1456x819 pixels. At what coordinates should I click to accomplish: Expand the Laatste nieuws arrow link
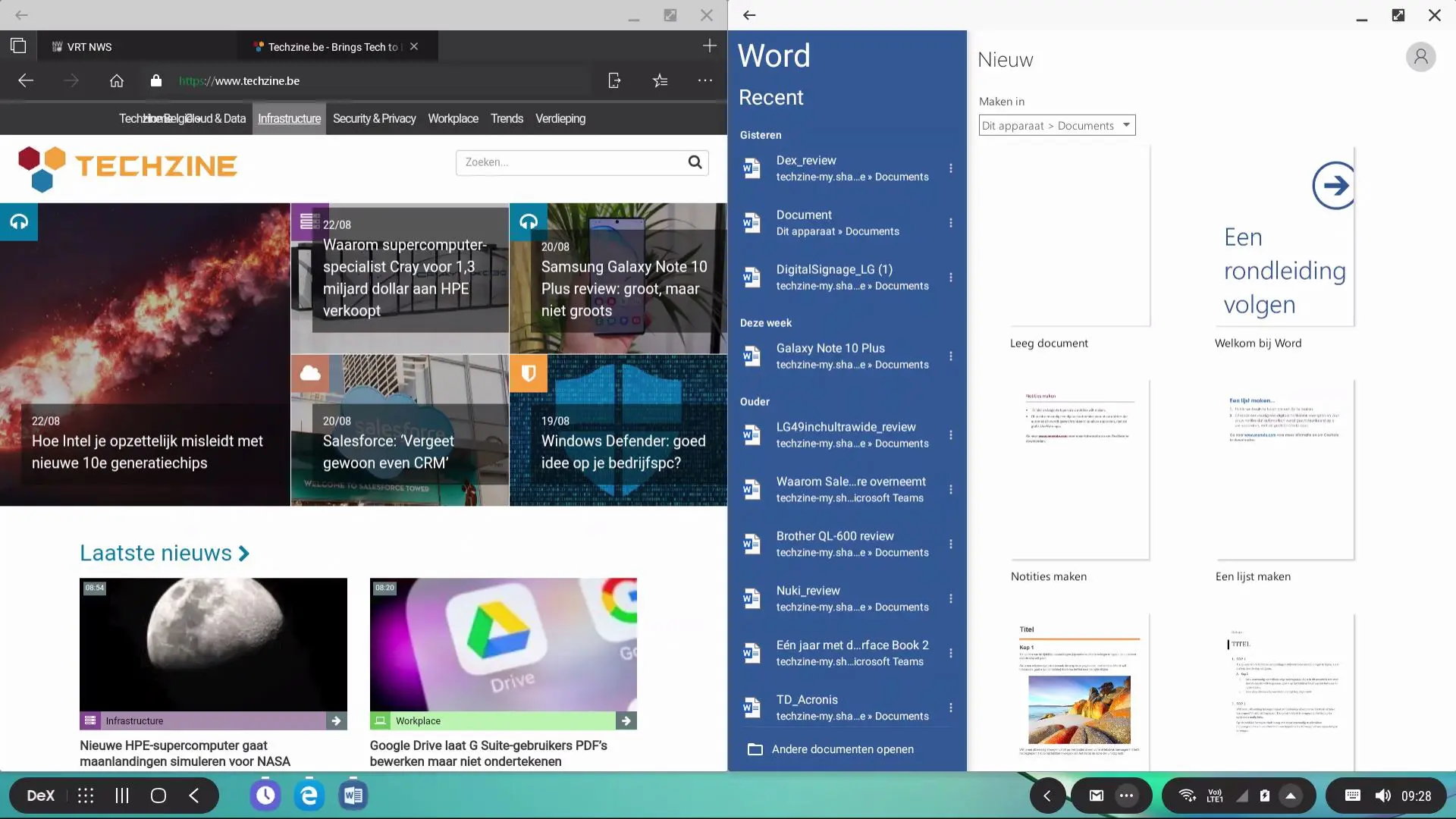(243, 554)
